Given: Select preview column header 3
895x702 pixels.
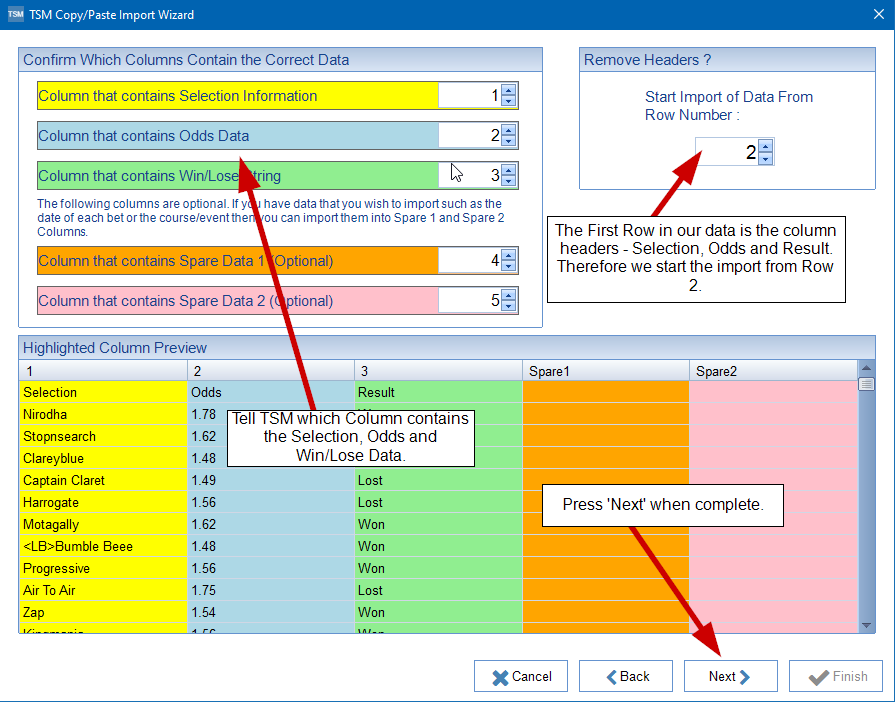Looking at the screenshot, I should tap(438, 371).
